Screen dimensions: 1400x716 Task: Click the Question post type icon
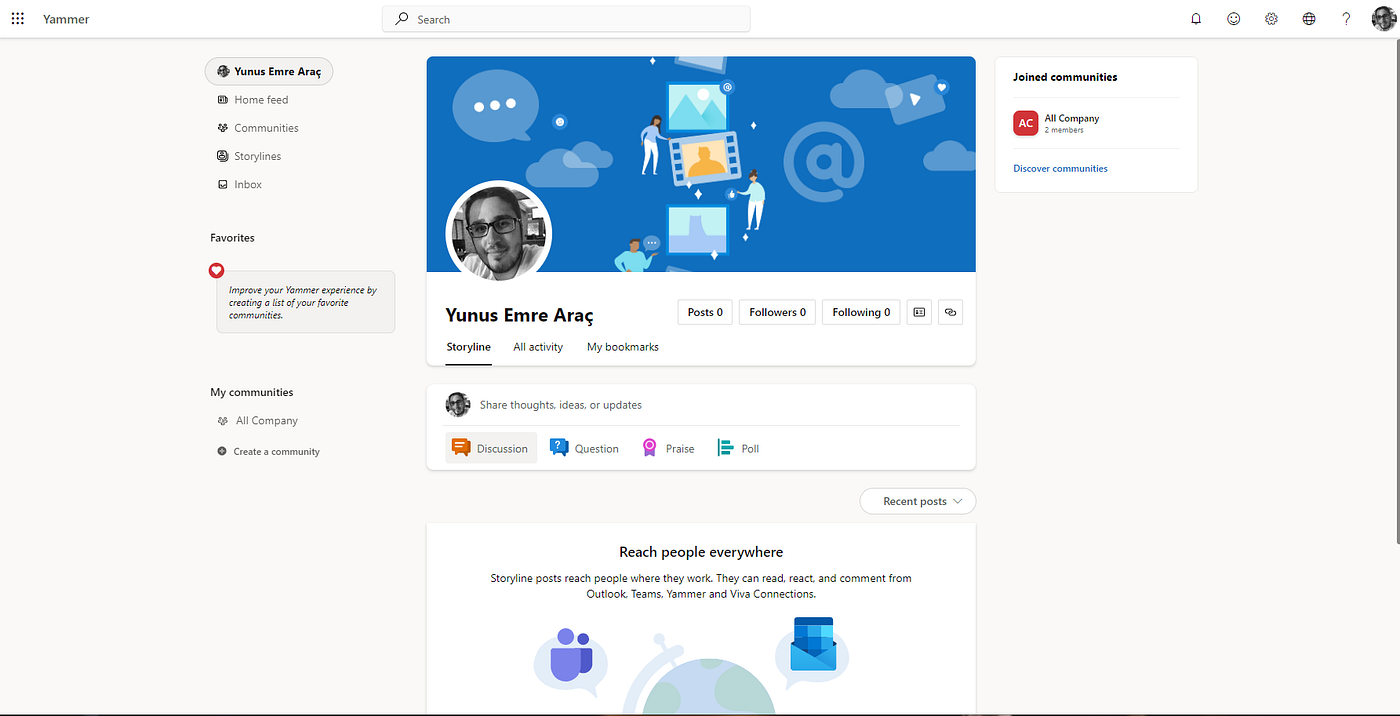tap(559, 448)
